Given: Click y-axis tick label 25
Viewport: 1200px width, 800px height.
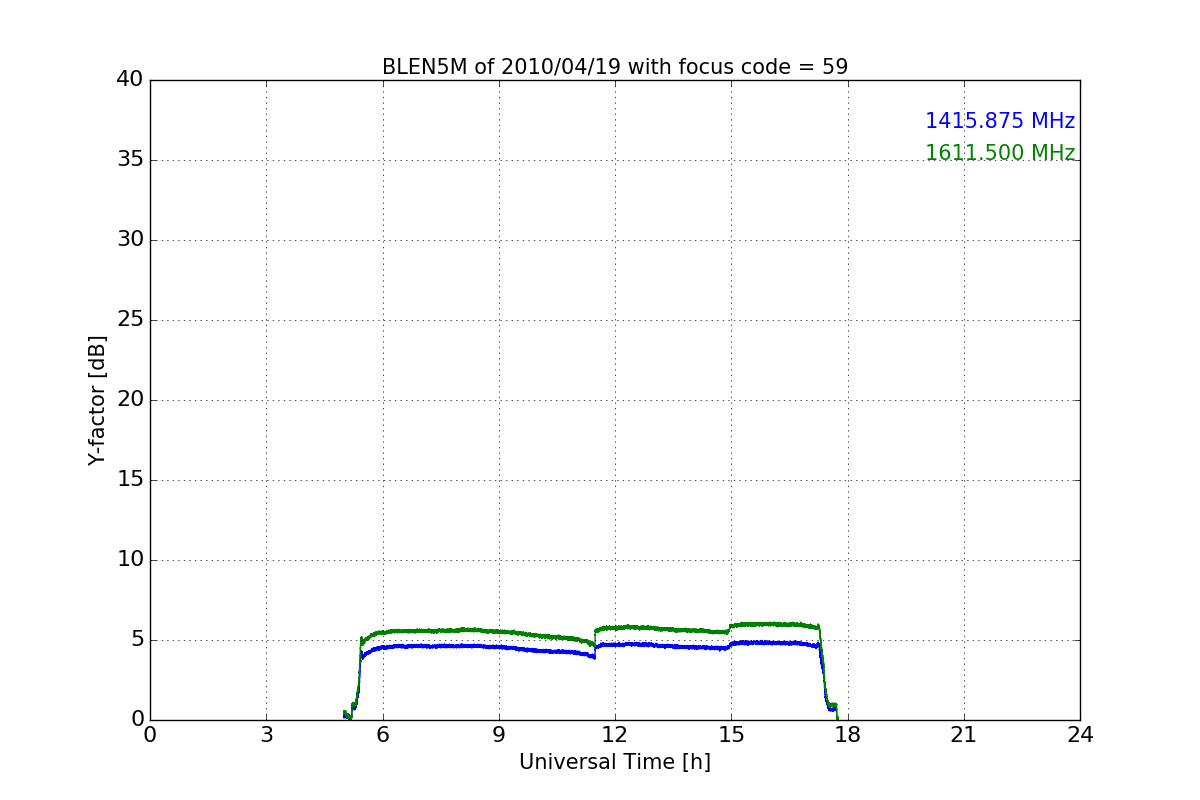Looking at the screenshot, I should pos(130,320).
